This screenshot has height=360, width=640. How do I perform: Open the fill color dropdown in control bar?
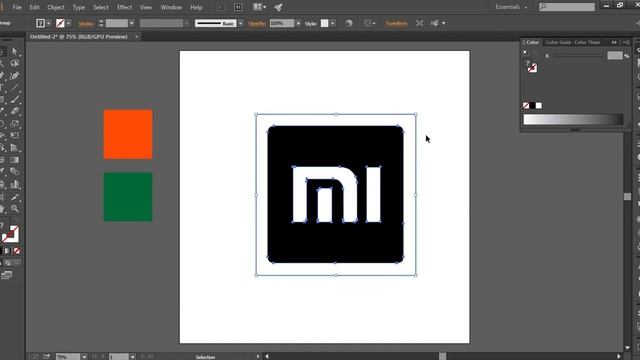49,23
